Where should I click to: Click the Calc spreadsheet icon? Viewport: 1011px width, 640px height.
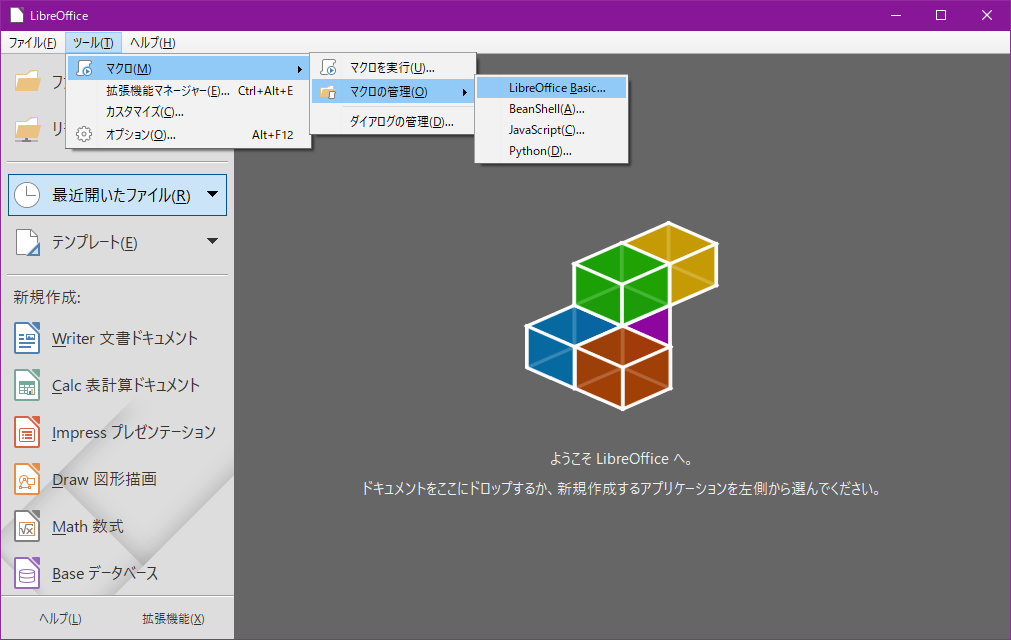pos(27,385)
